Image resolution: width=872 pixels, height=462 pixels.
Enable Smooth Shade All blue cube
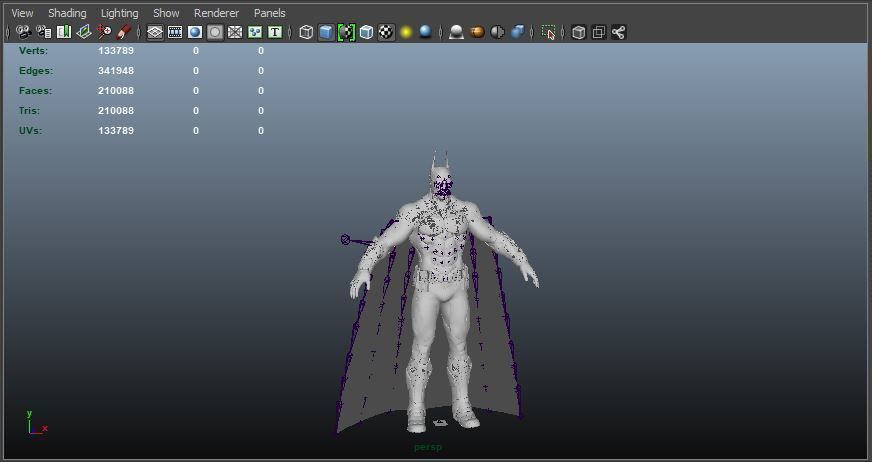(x=326, y=32)
